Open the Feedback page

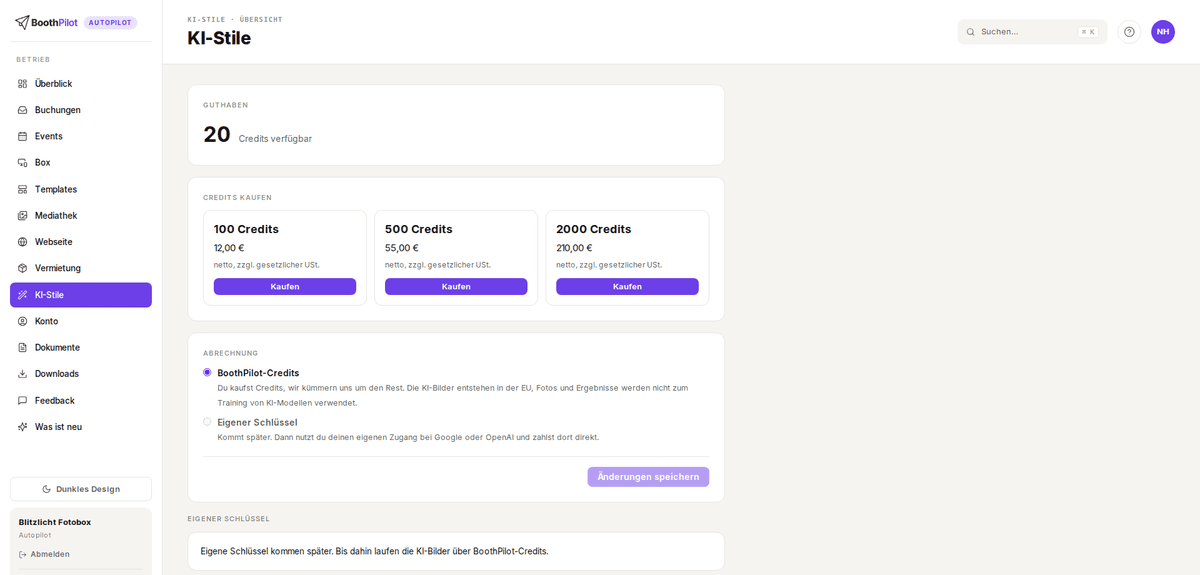pyautogui.click(x=81, y=401)
